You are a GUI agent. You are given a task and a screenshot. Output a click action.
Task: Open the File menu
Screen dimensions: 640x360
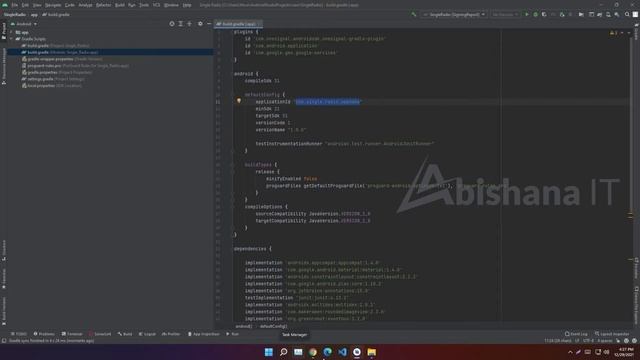tap(15, 5)
